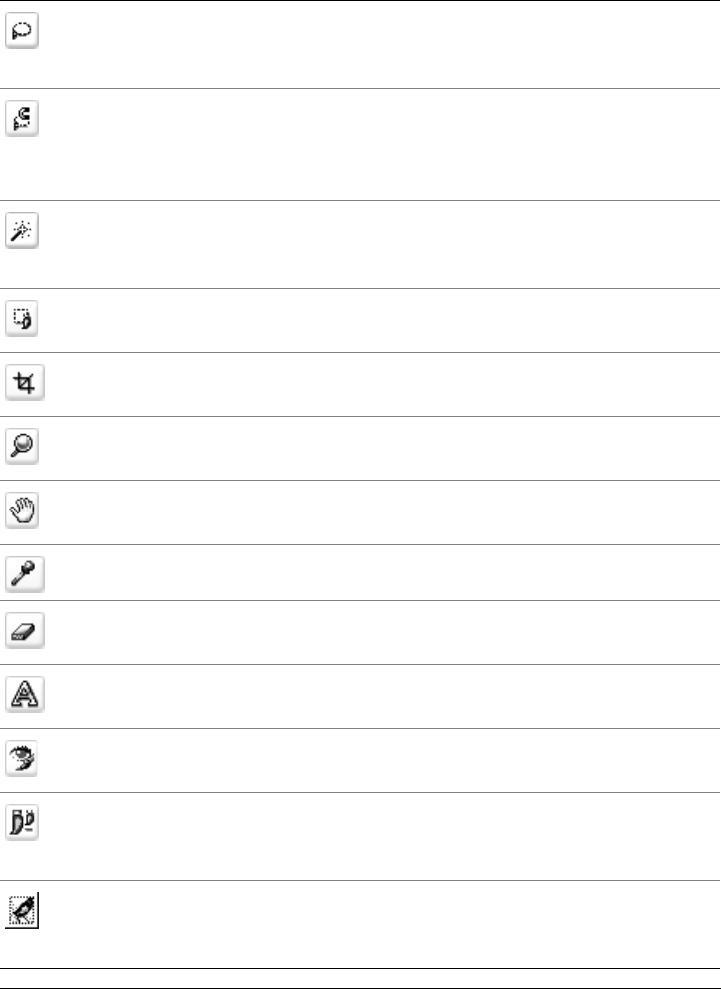Select the Eyedropper tool
721x989 pixels.
coord(25,574)
